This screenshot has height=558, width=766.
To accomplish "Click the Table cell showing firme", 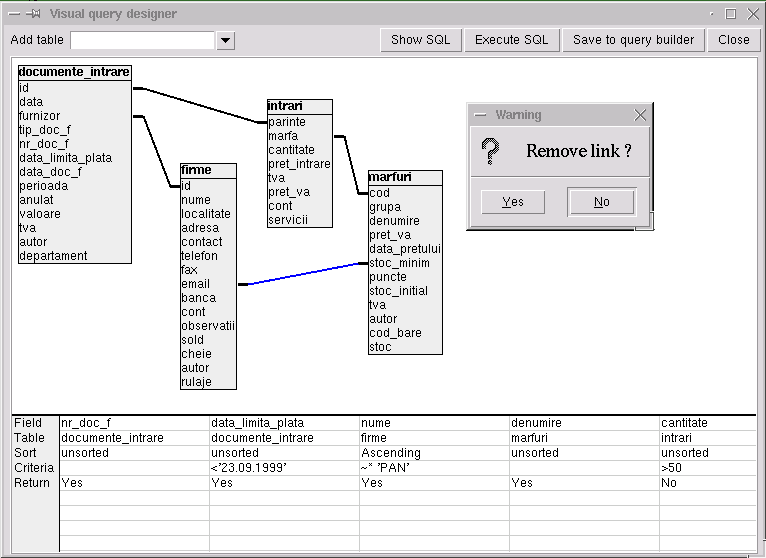I will 434,438.
